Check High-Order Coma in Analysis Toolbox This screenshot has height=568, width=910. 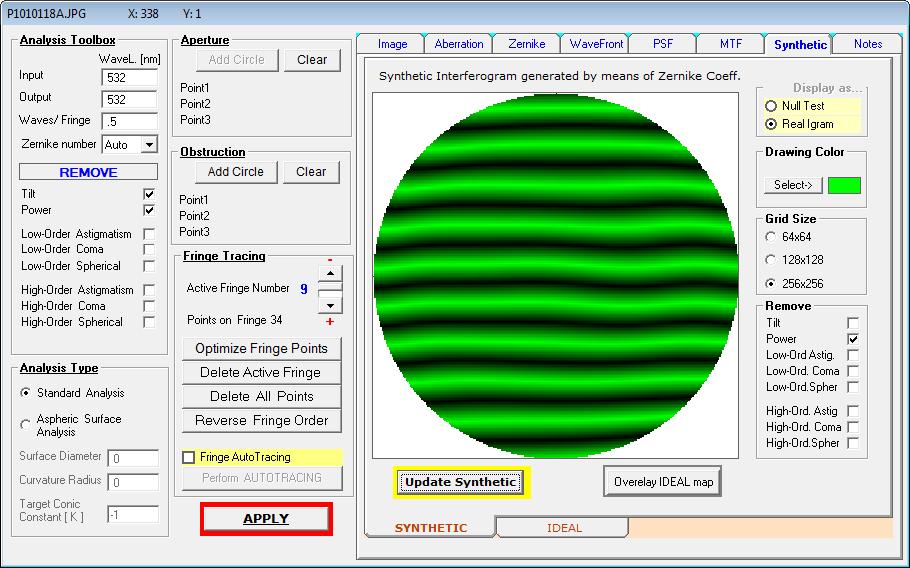149,306
